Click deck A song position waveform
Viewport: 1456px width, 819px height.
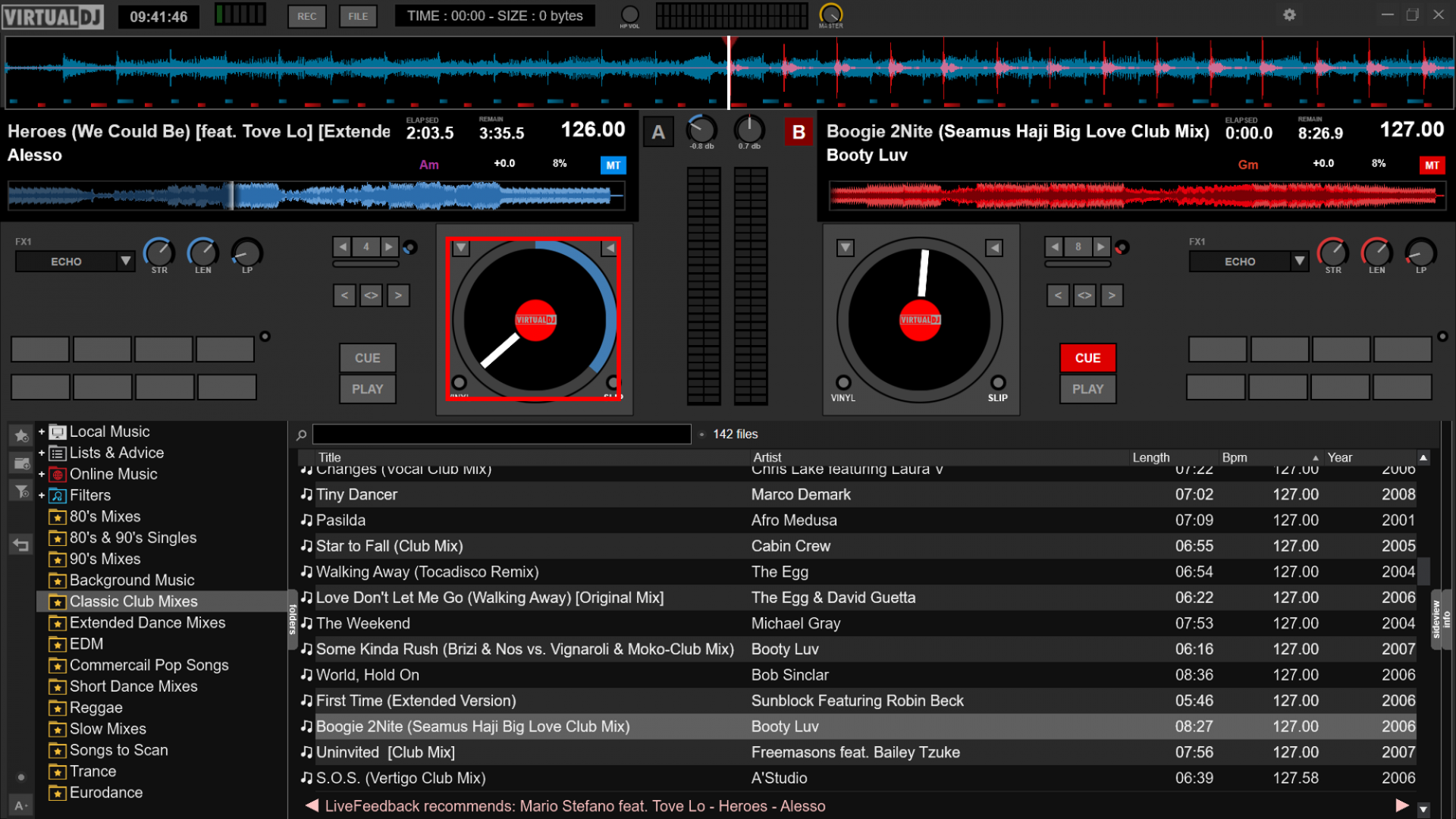(x=315, y=196)
